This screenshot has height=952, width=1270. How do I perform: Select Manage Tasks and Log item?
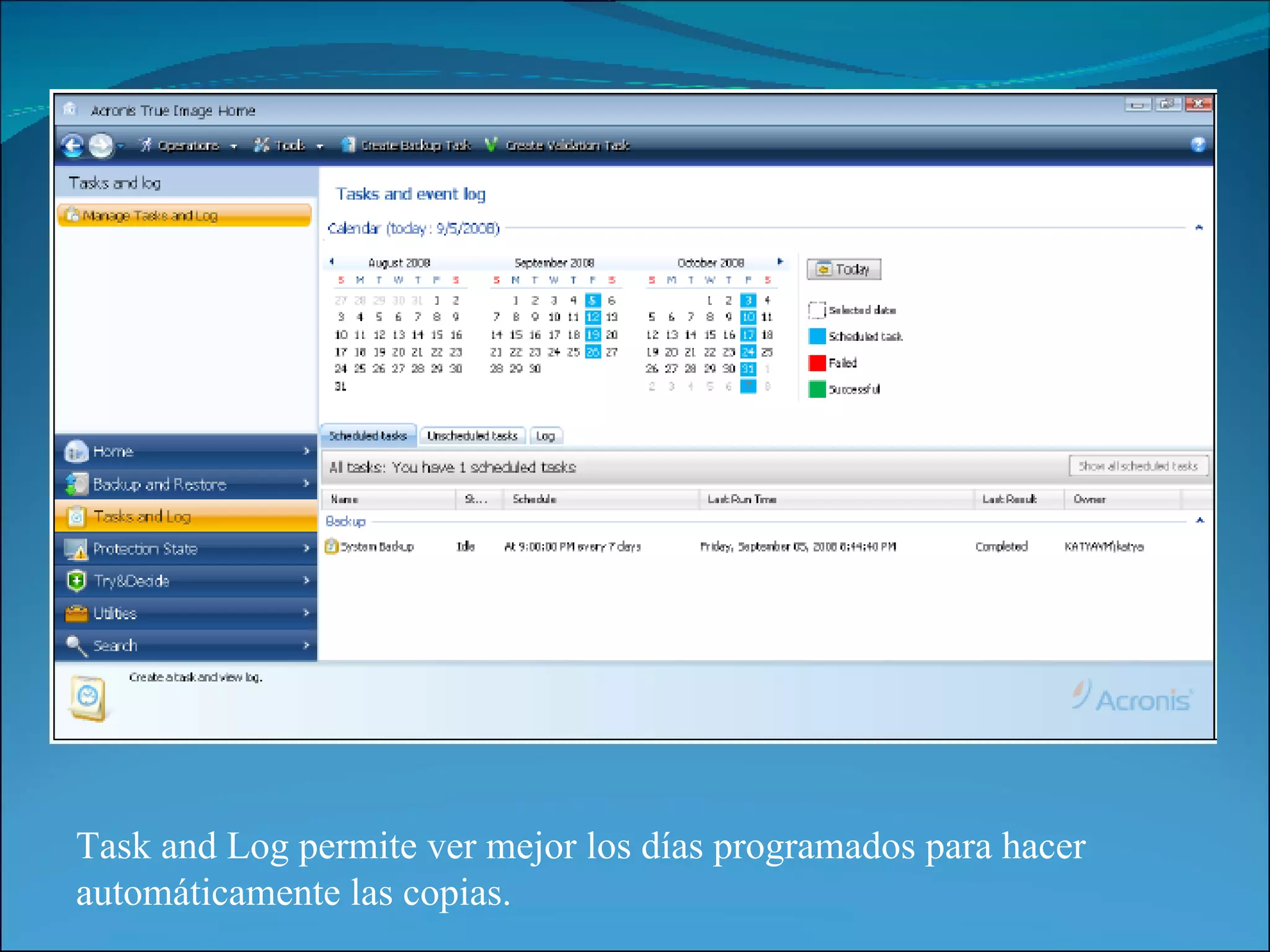184,215
